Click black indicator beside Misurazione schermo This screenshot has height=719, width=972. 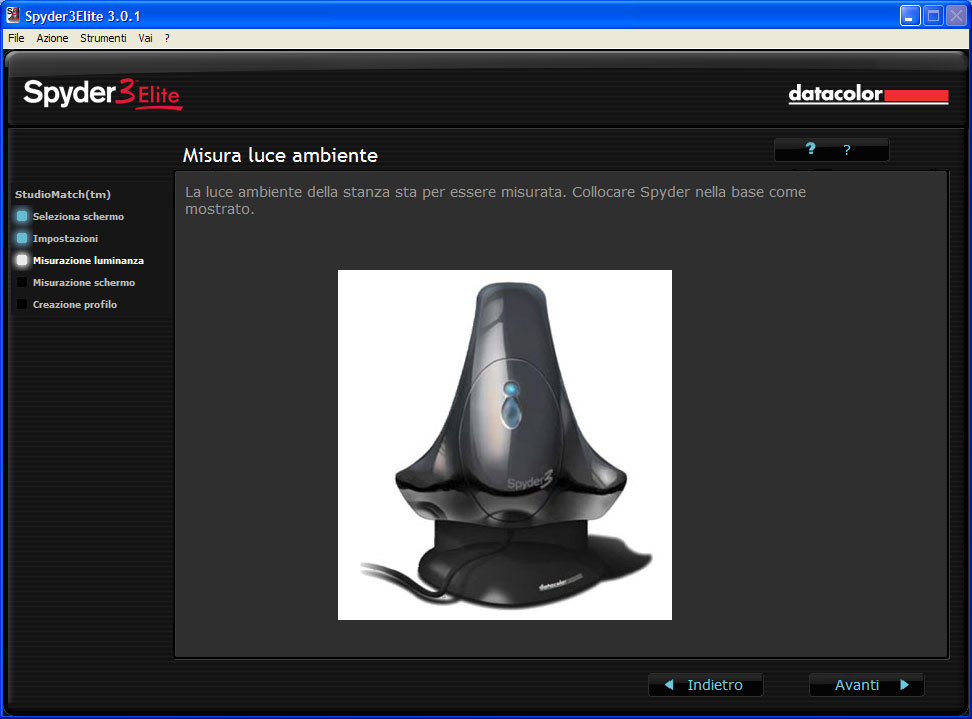pyautogui.click(x=22, y=282)
